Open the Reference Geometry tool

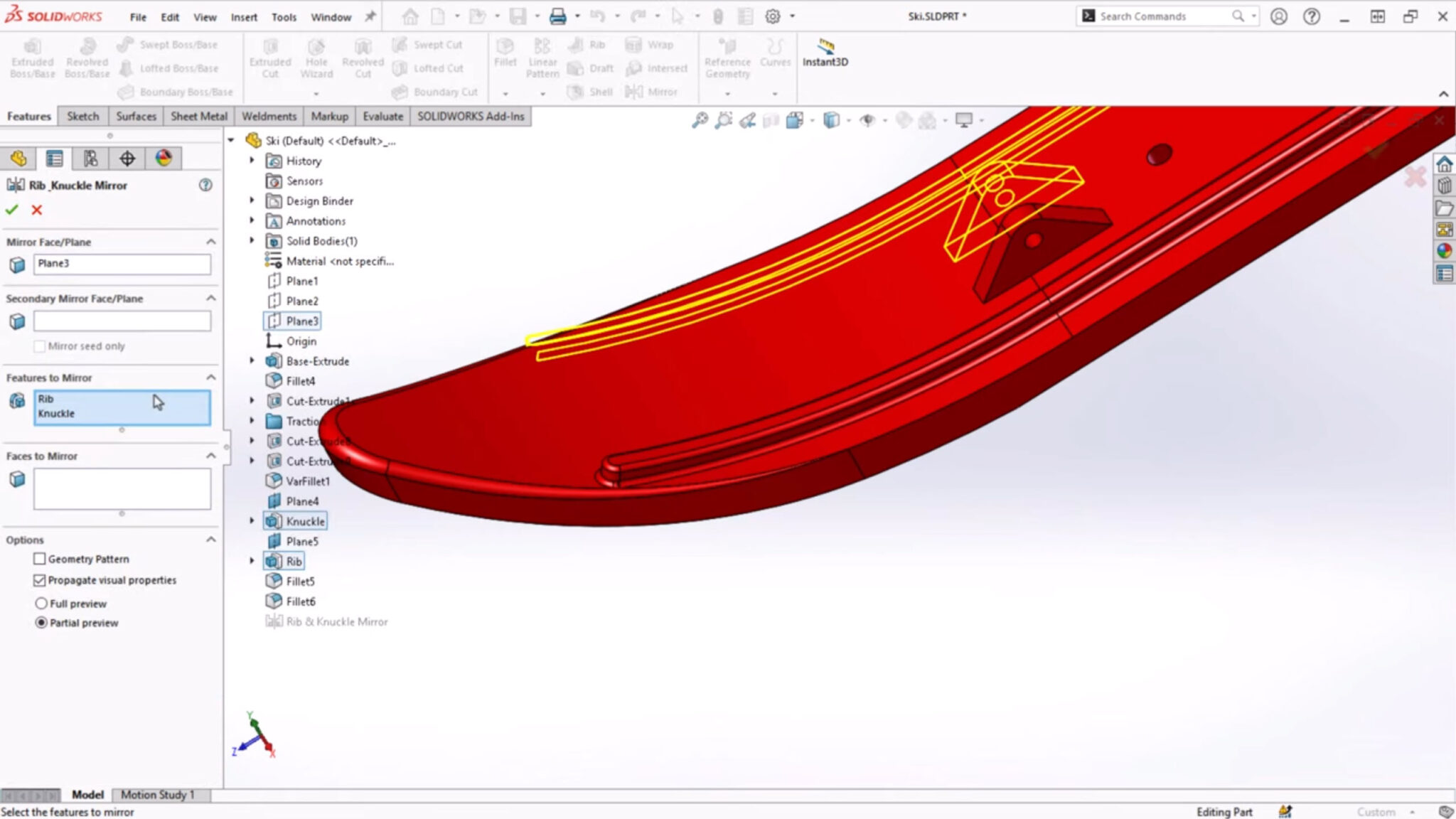click(727, 57)
